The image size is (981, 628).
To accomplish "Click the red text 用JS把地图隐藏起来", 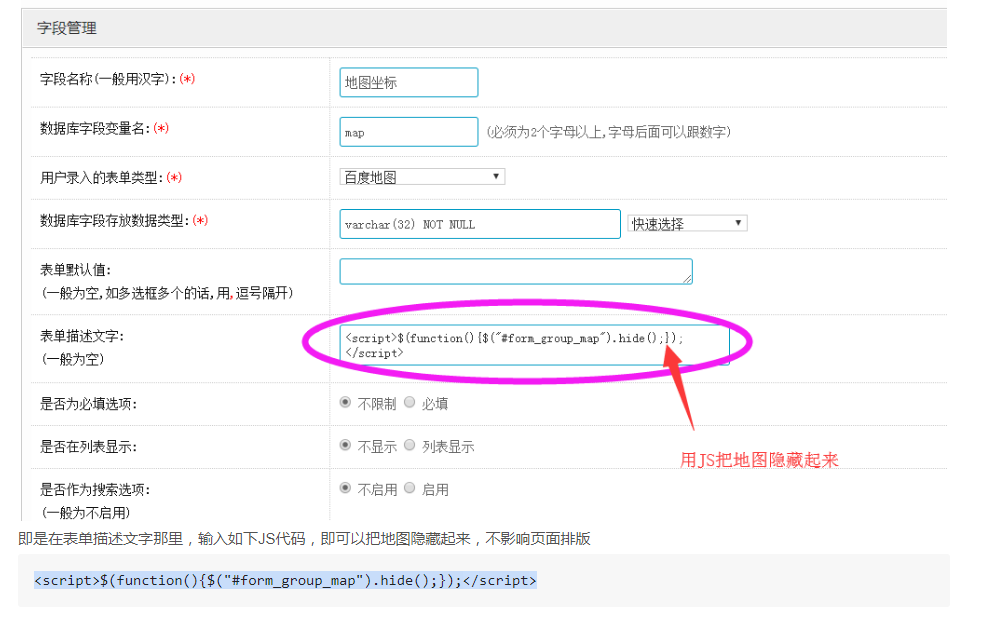I will 758,460.
